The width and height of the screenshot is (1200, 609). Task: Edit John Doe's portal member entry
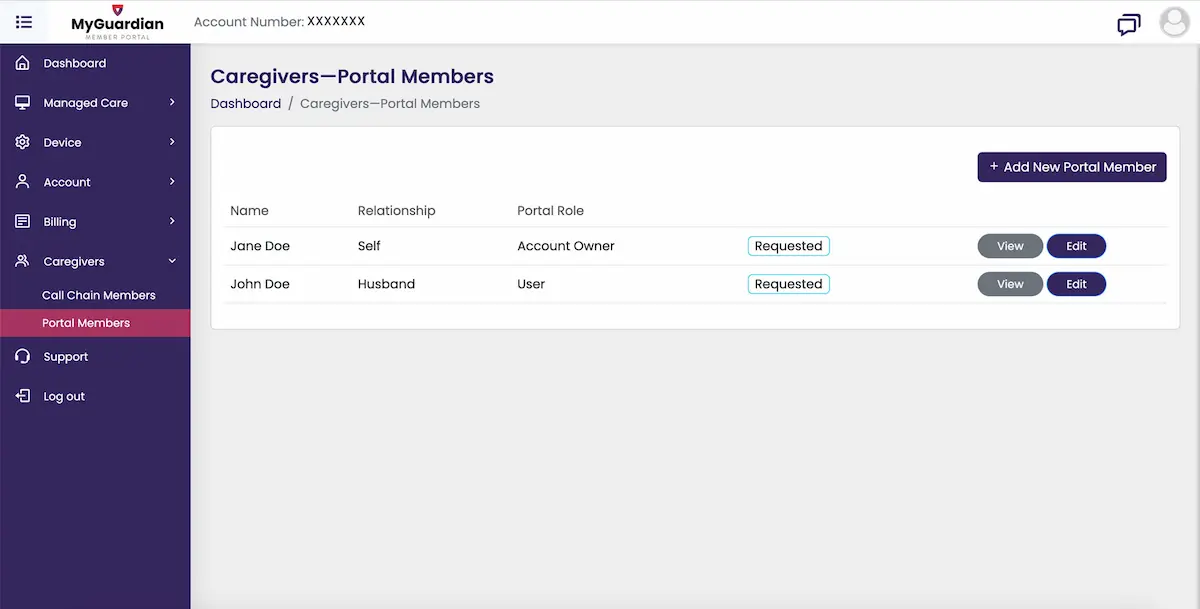click(x=1076, y=284)
